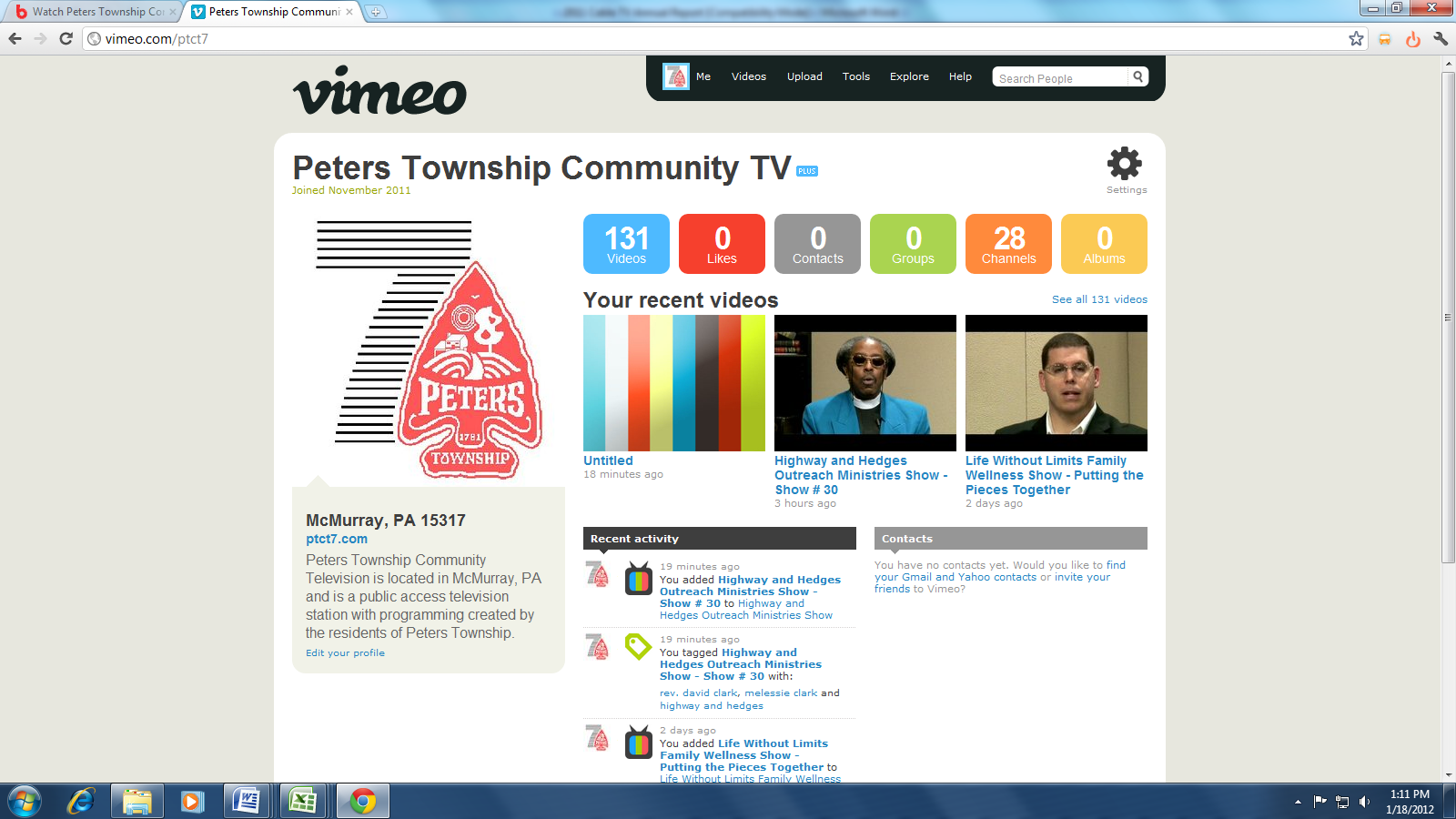
Task: Open the green 0 Groups tile
Action: click(913, 244)
